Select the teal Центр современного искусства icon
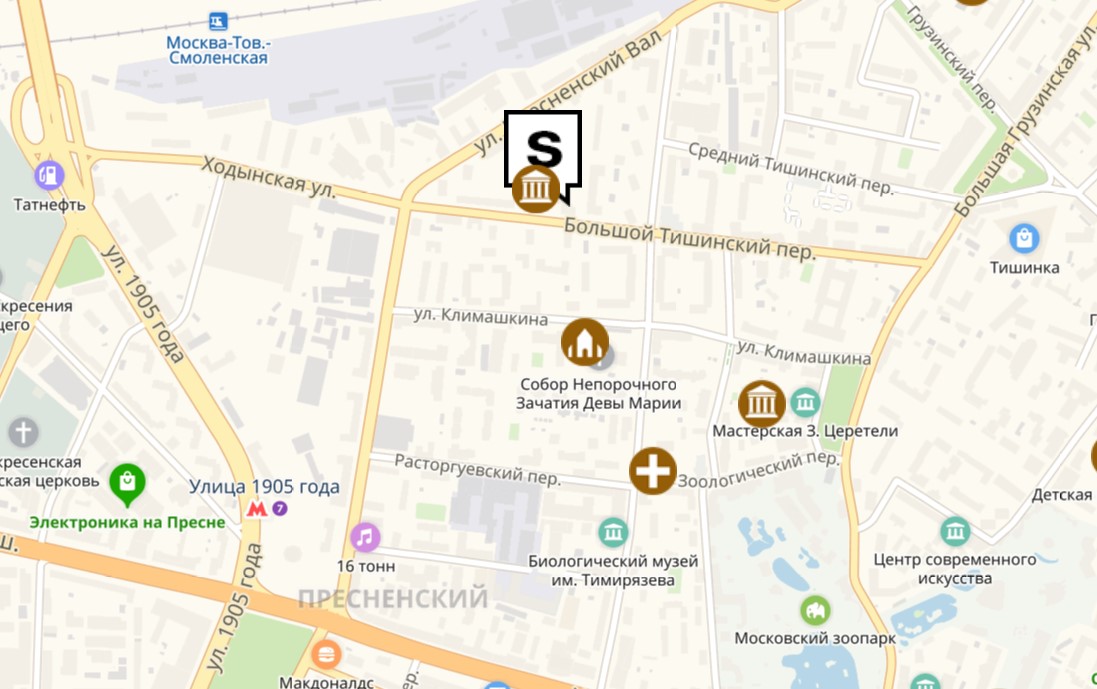Screen dimensions: 1097x689 (955, 532)
